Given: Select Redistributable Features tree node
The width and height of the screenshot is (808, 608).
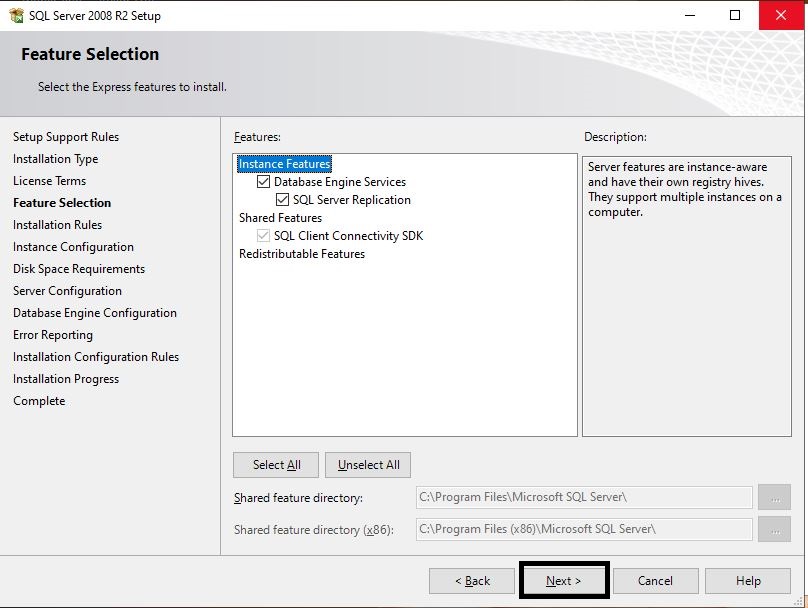Looking at the screenshot, I should click(x=302, y=254).
